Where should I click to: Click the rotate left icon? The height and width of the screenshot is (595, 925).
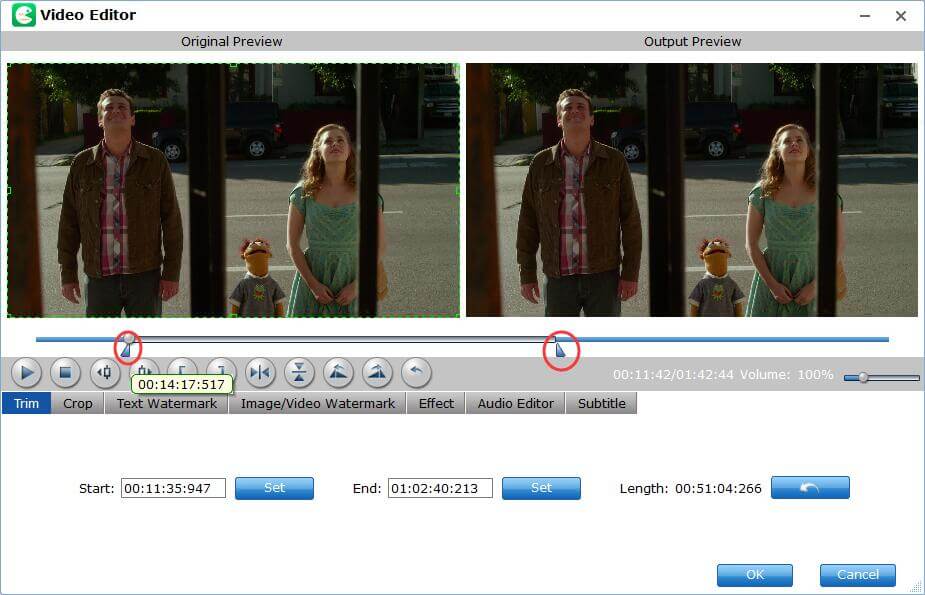pos(337,373)
